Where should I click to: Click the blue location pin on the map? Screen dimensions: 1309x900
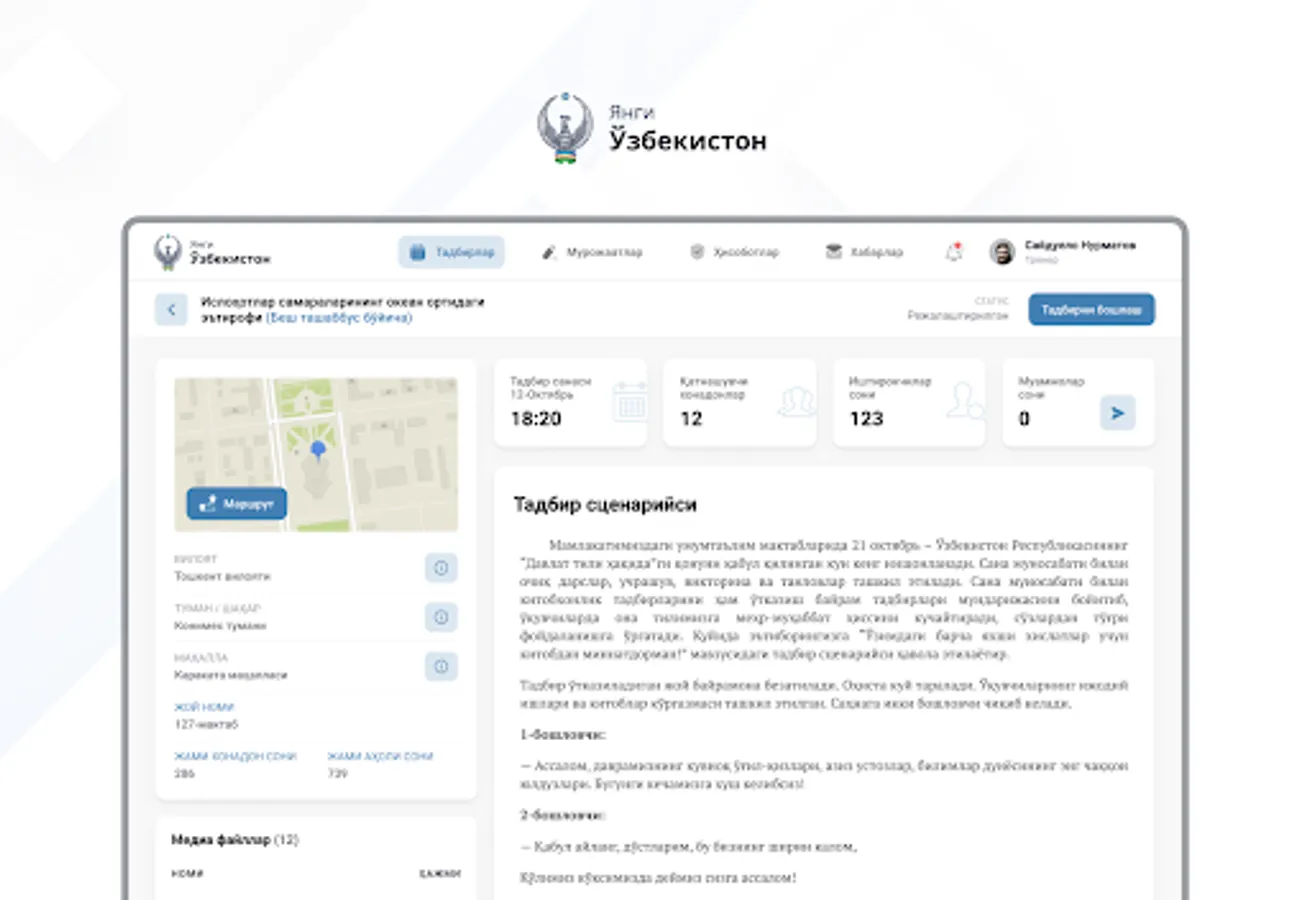tap(318, 451)
